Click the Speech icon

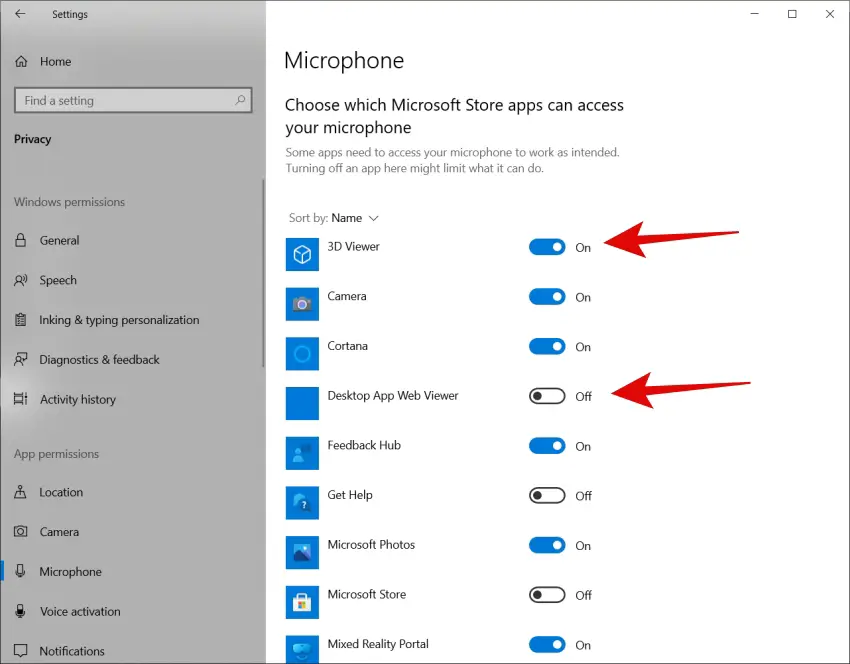click(x=21, y=280)
